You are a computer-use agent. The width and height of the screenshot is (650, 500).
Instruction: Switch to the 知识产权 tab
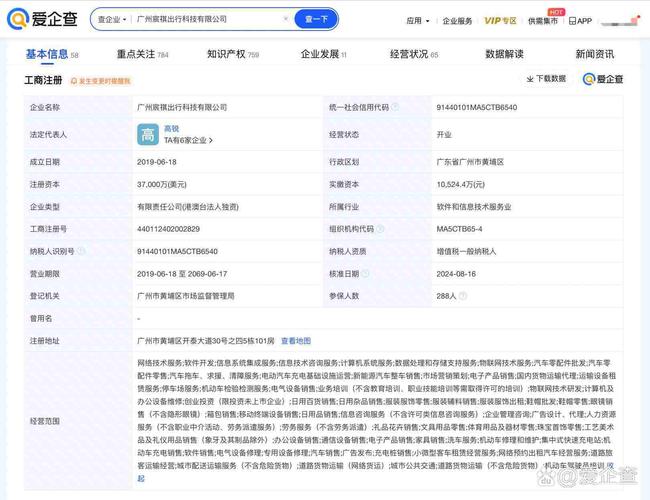pyautogui.click(x=233, y=54)
